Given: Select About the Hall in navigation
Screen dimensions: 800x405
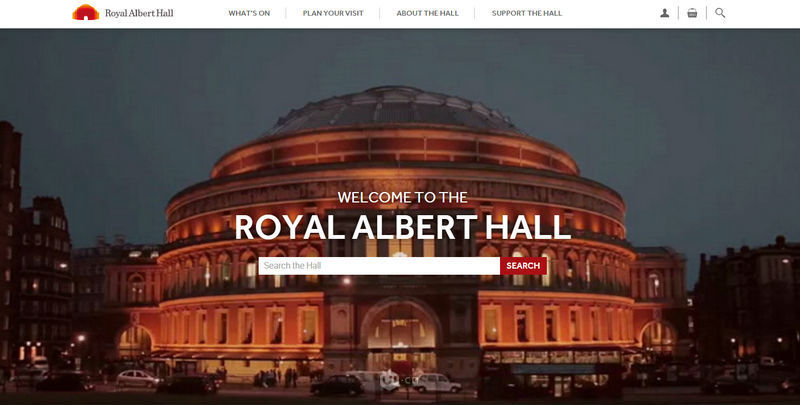Looking at the screenshot, I should click(x=428, y=13).
